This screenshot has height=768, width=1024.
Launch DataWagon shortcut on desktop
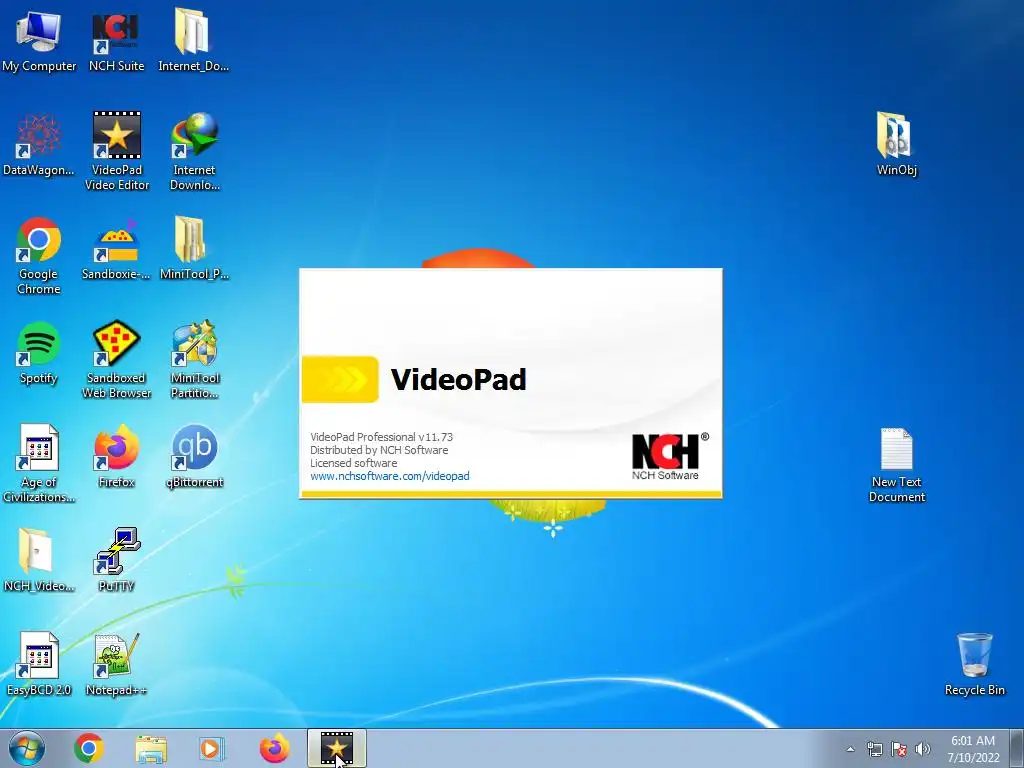click(x=39, y=144)
